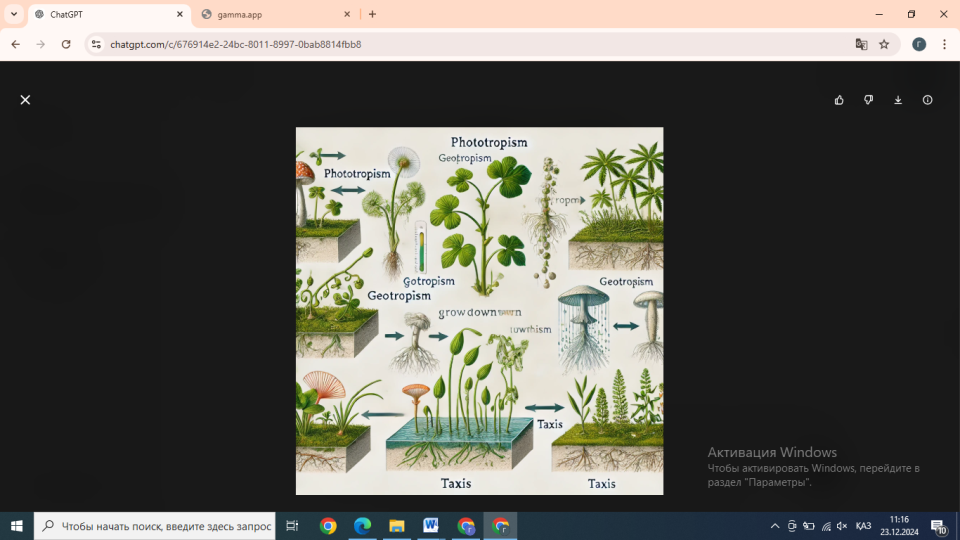Open the Chrome profile avatar
960x540 pixels.
(919, 44)
